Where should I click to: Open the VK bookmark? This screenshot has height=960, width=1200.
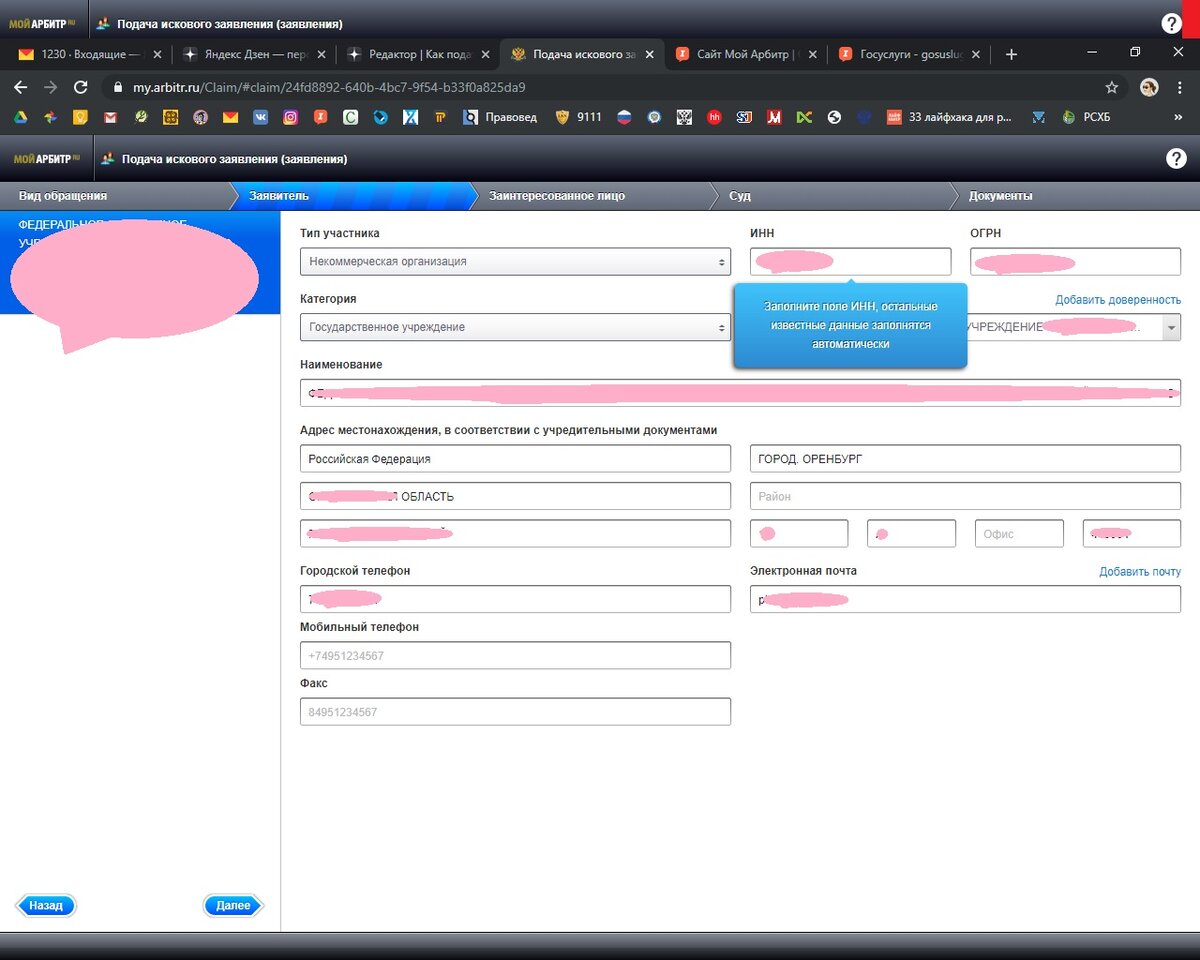pos(261,117)
